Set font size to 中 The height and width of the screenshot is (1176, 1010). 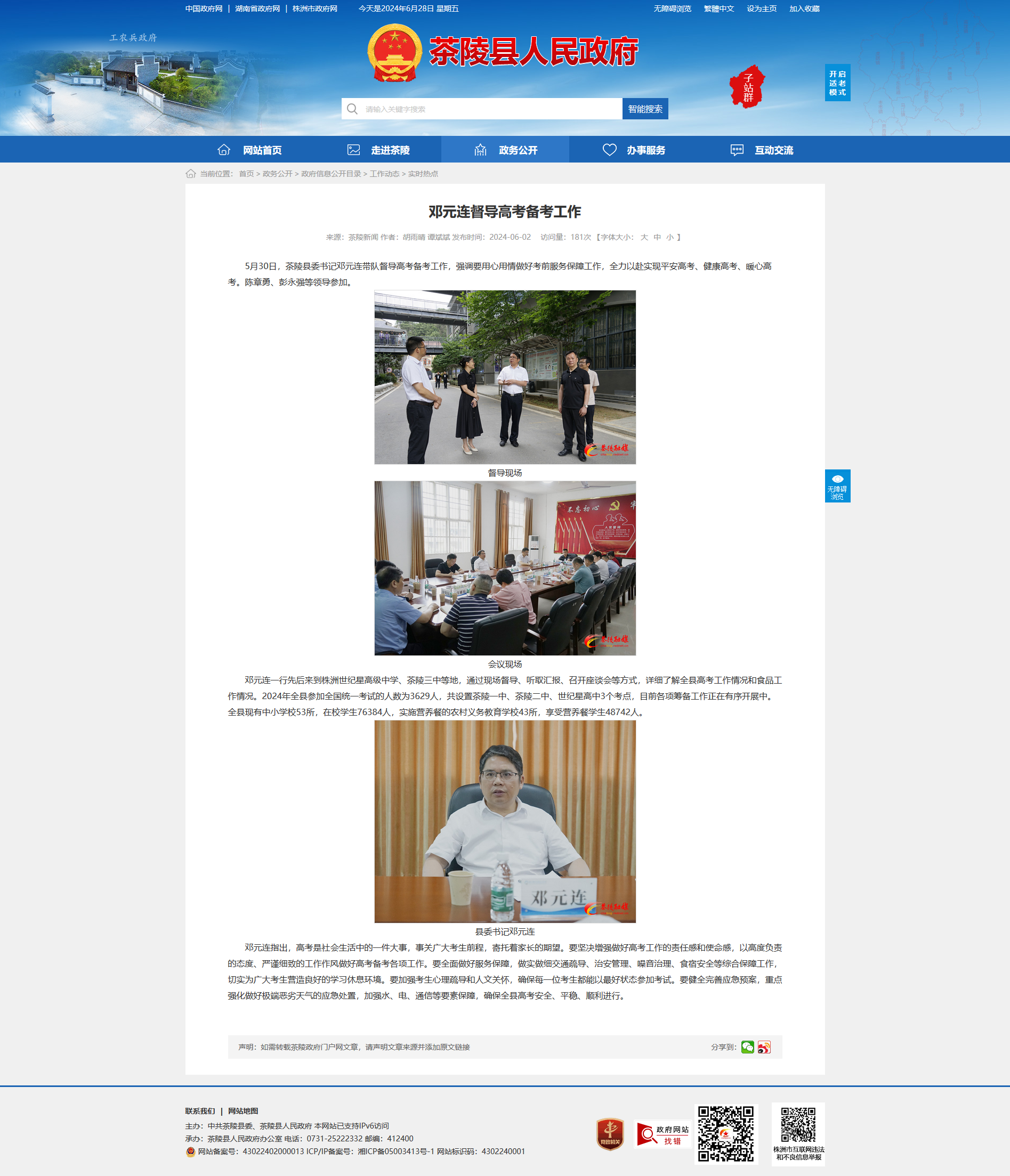(x=658, y=237)
